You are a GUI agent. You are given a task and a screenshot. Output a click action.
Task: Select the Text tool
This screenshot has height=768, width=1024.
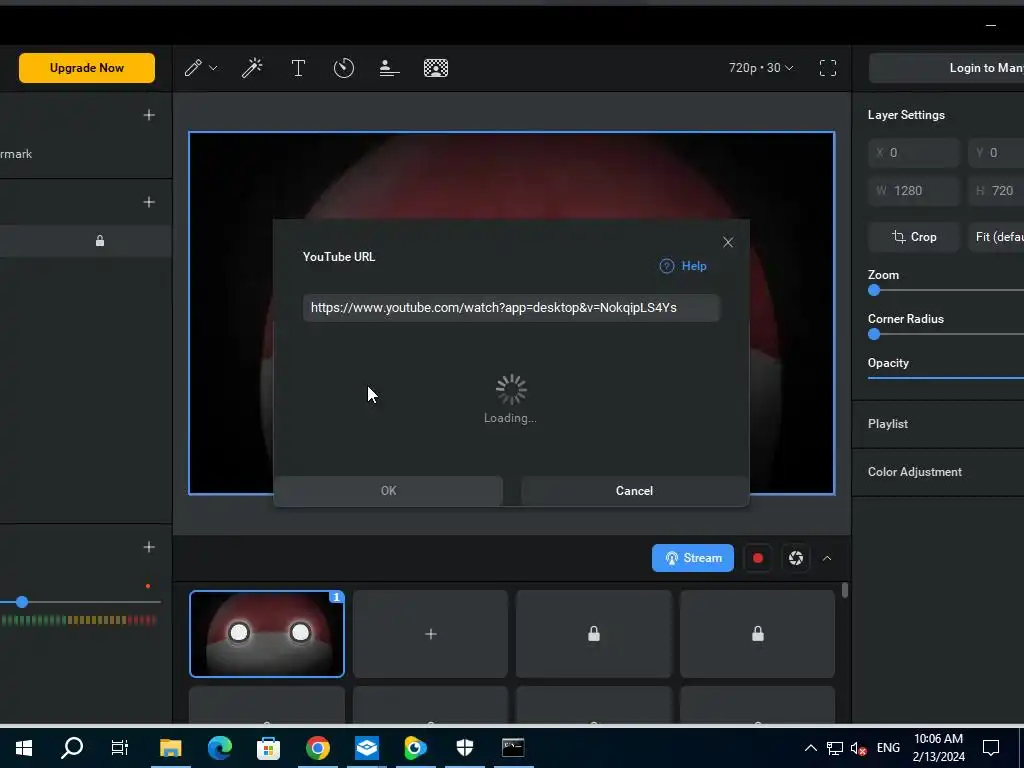[298, 68]
